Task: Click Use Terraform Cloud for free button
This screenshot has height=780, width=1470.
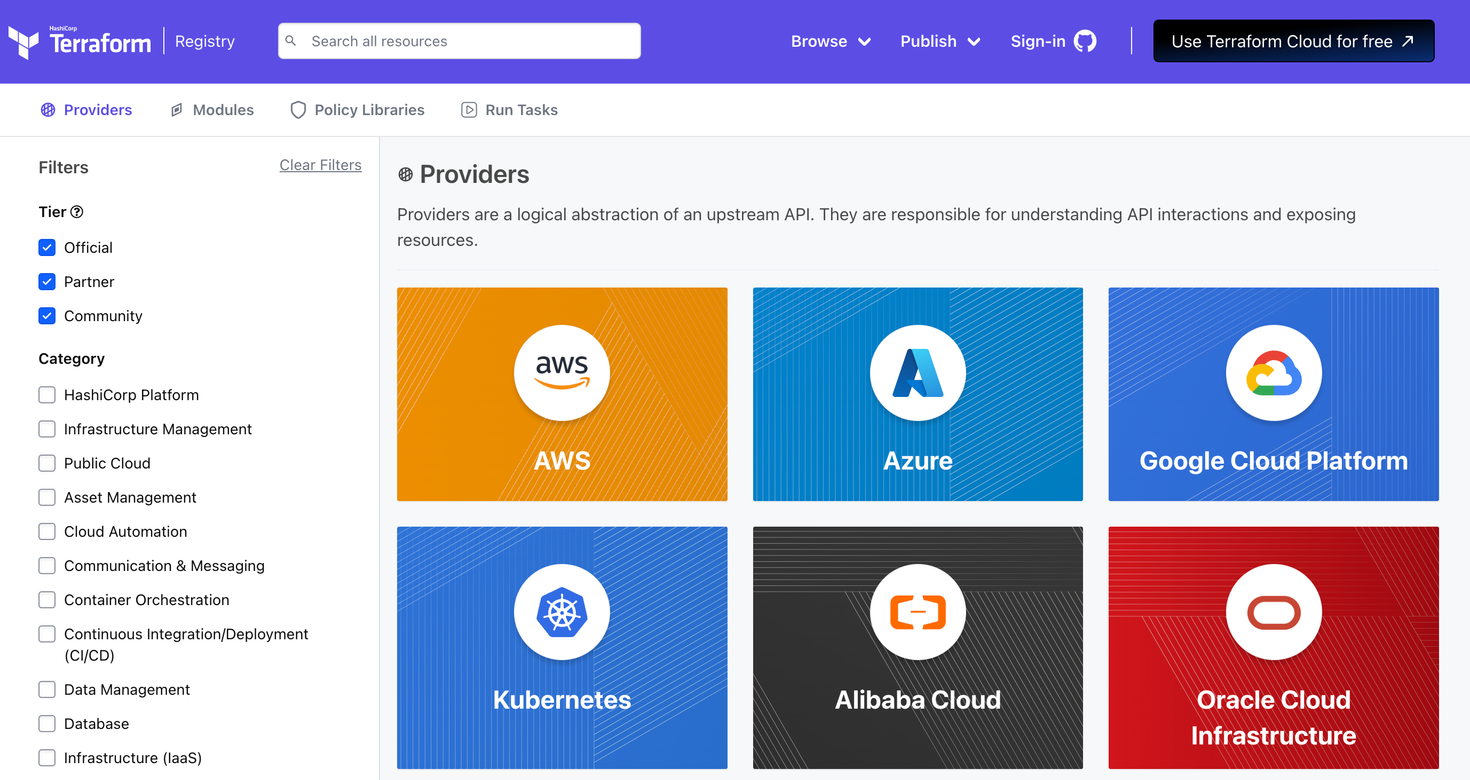Action: [x=1294, y=41]
